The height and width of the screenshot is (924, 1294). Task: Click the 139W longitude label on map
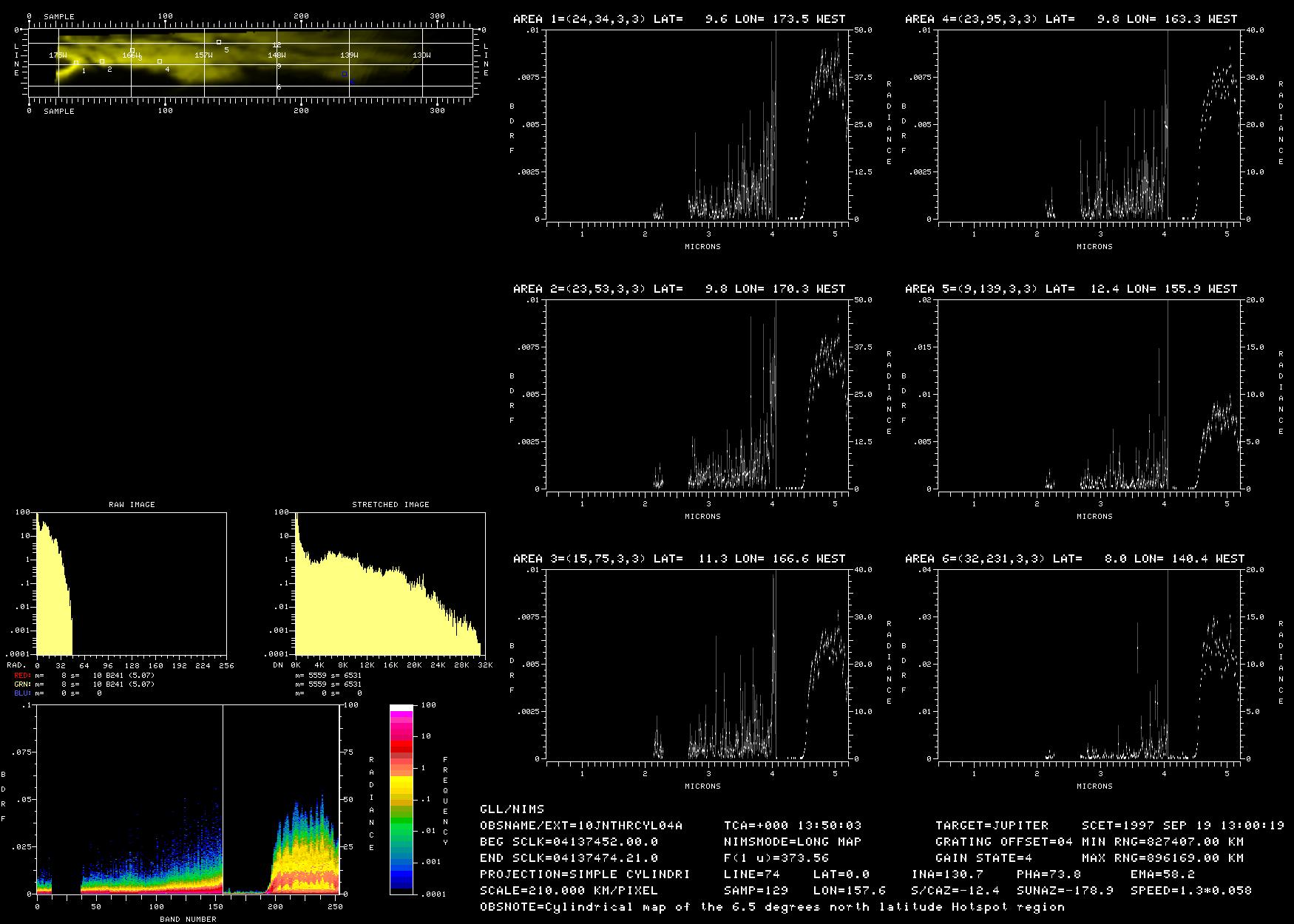click(349, 55)
